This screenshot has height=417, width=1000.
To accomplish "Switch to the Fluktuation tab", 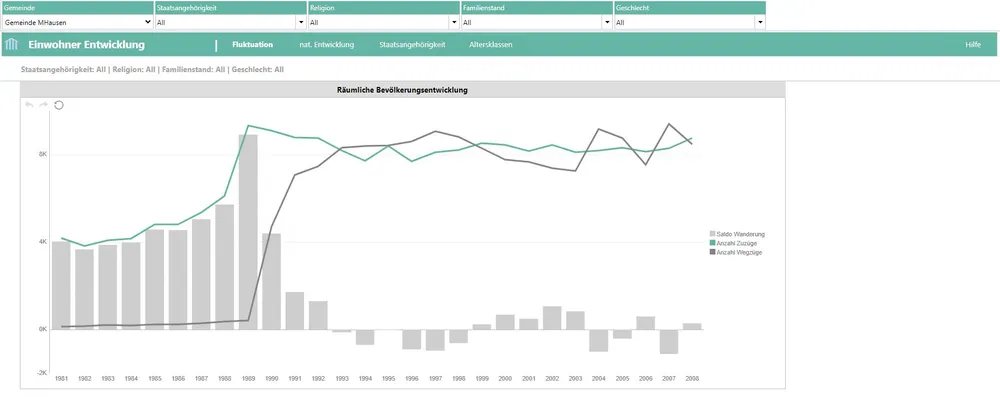I will [252, 45].
